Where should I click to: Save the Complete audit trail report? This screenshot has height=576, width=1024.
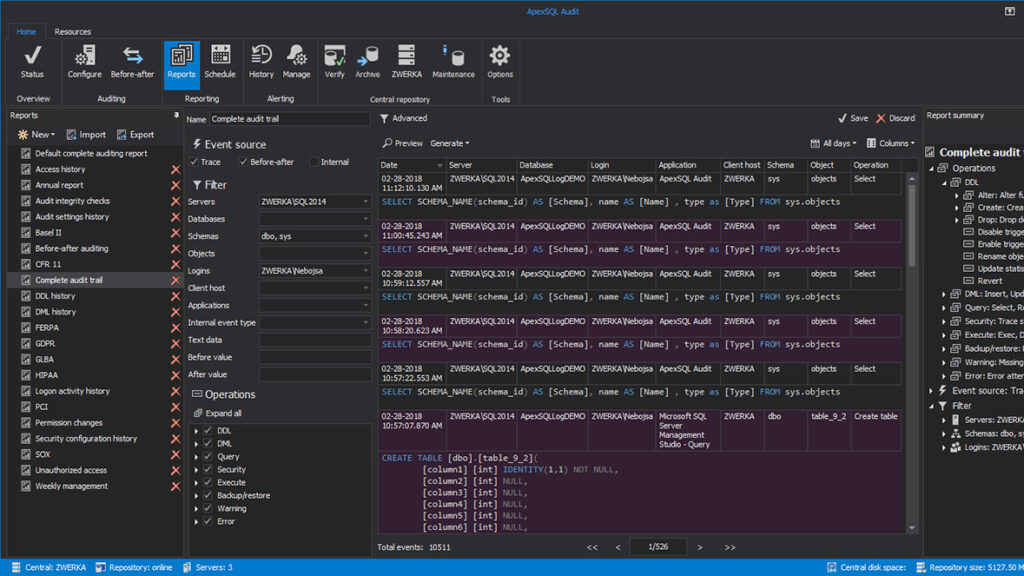coord(857,117)
